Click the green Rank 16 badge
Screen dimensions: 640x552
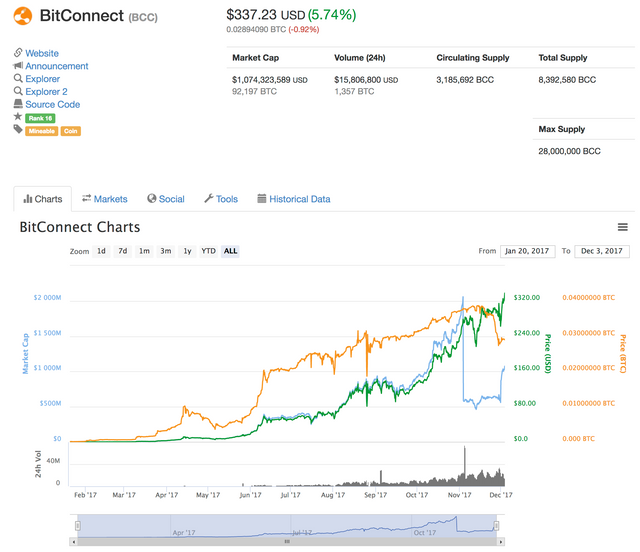(40, 118)
